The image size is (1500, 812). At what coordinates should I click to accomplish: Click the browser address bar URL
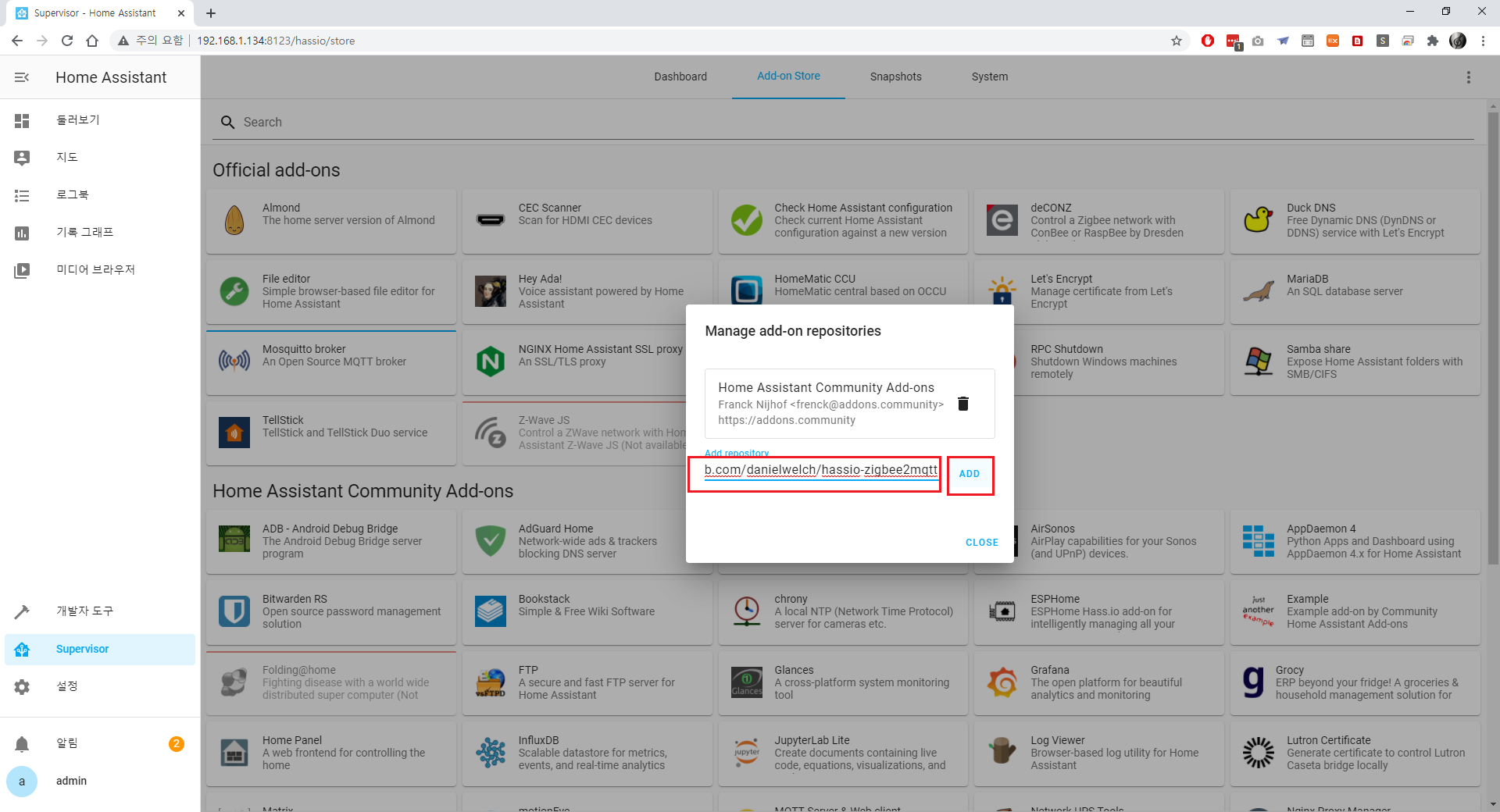276,41
